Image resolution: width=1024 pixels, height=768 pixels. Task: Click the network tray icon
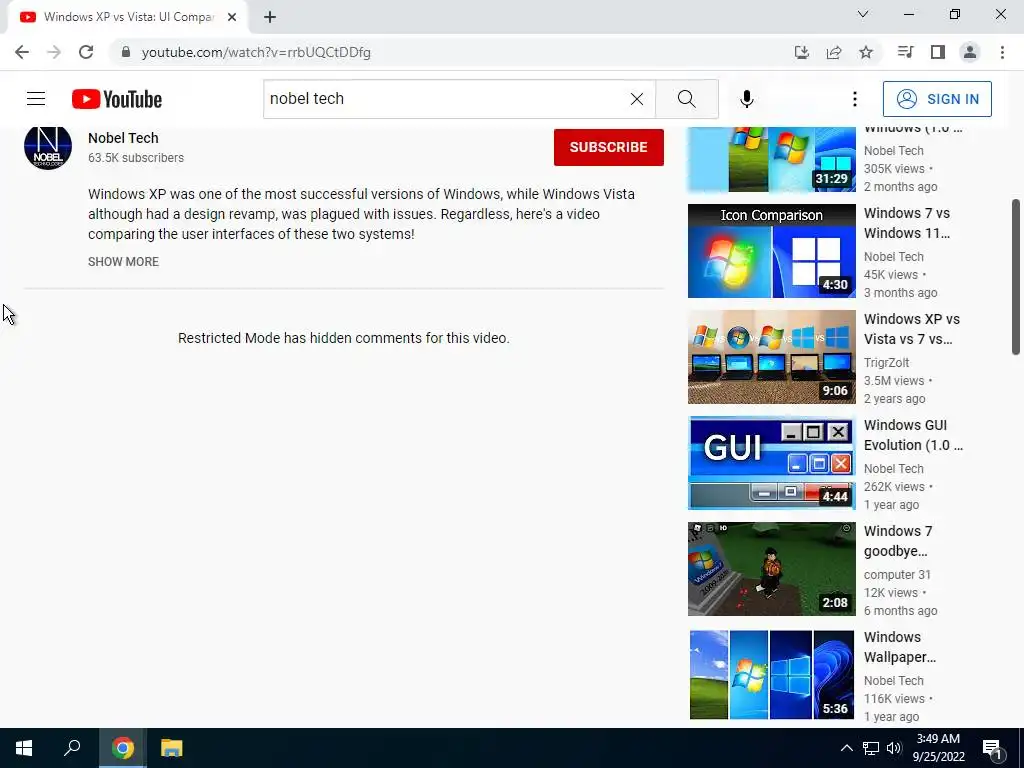(871, 748)
